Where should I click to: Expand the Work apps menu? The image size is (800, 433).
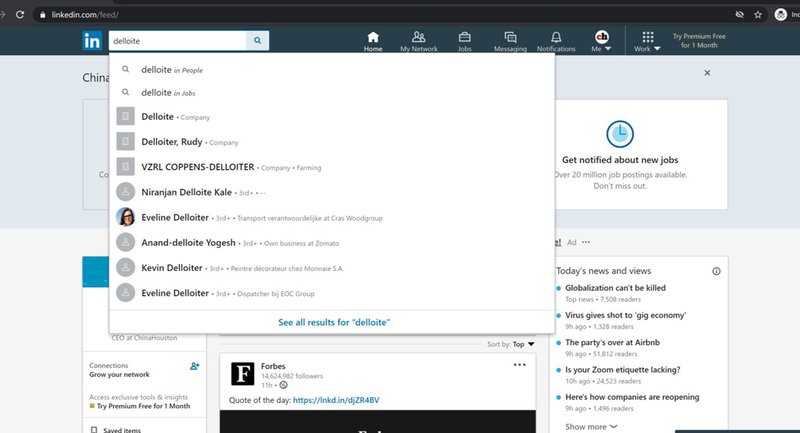(x=647, y=41)
